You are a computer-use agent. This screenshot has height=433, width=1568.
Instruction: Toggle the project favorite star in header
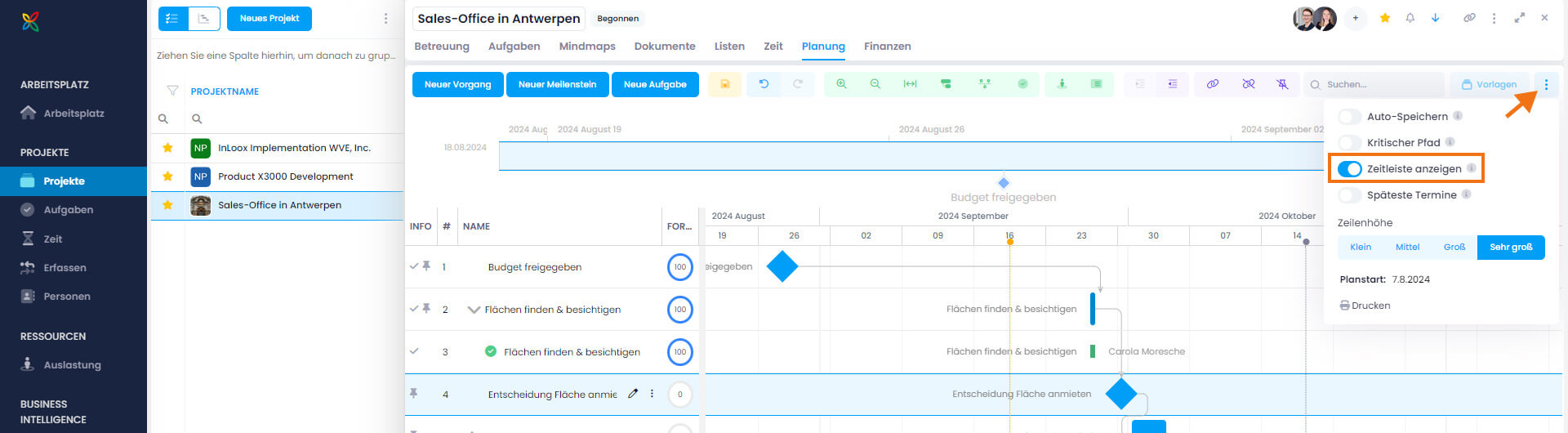pos(1385,18)
